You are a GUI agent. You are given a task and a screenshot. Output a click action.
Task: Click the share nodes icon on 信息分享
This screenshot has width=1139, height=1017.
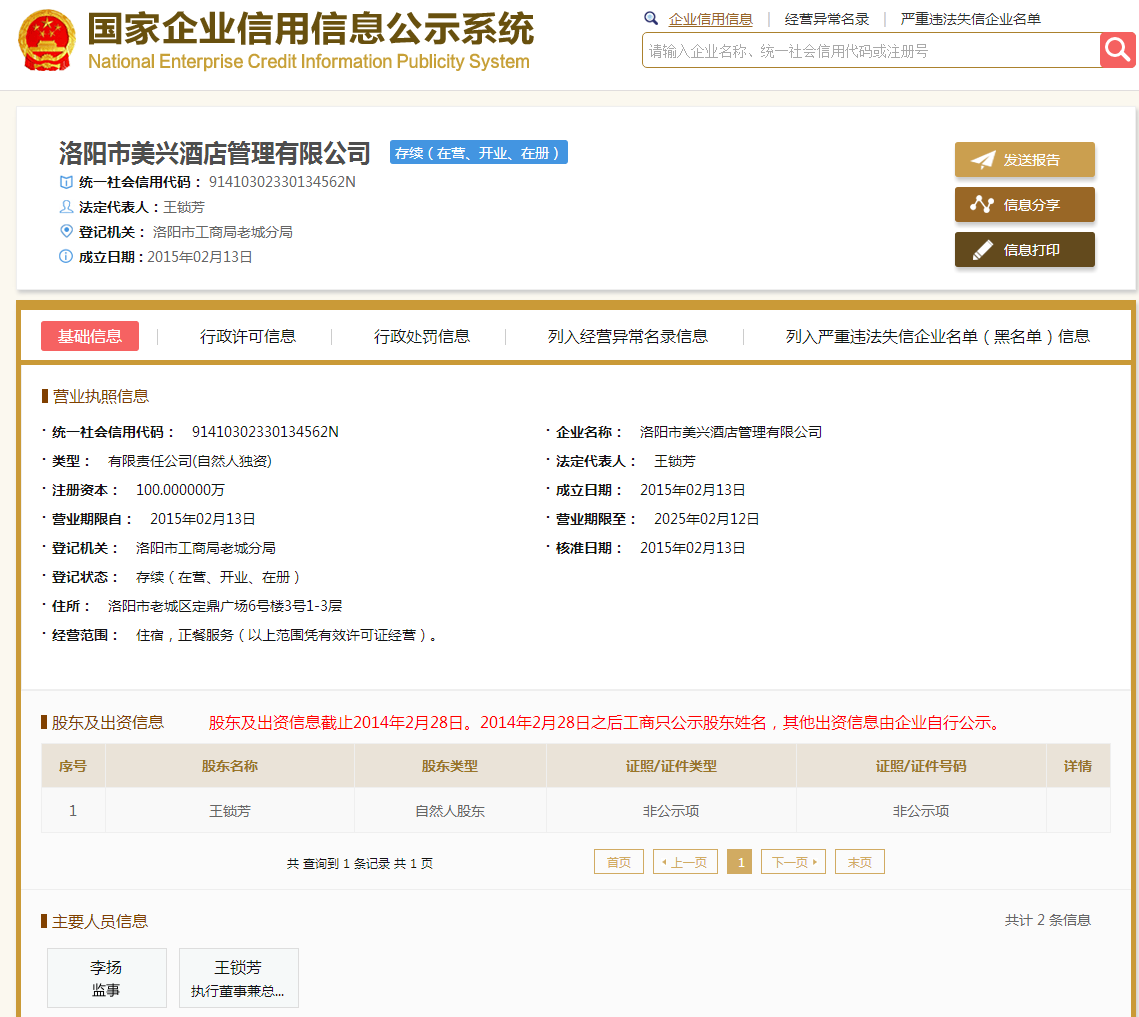click(982, 205)
